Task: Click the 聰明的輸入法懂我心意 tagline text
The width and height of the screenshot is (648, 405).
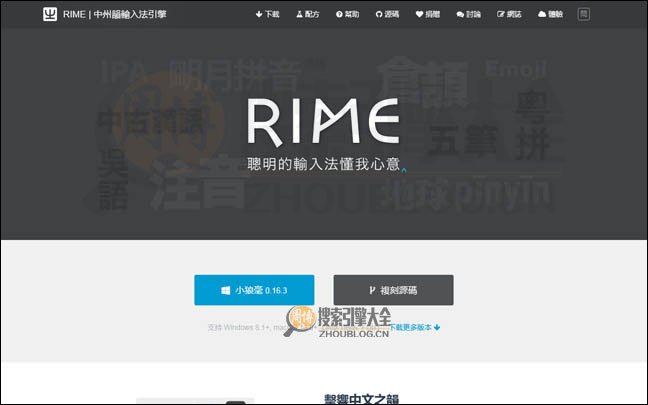Action: coord(323,165)
